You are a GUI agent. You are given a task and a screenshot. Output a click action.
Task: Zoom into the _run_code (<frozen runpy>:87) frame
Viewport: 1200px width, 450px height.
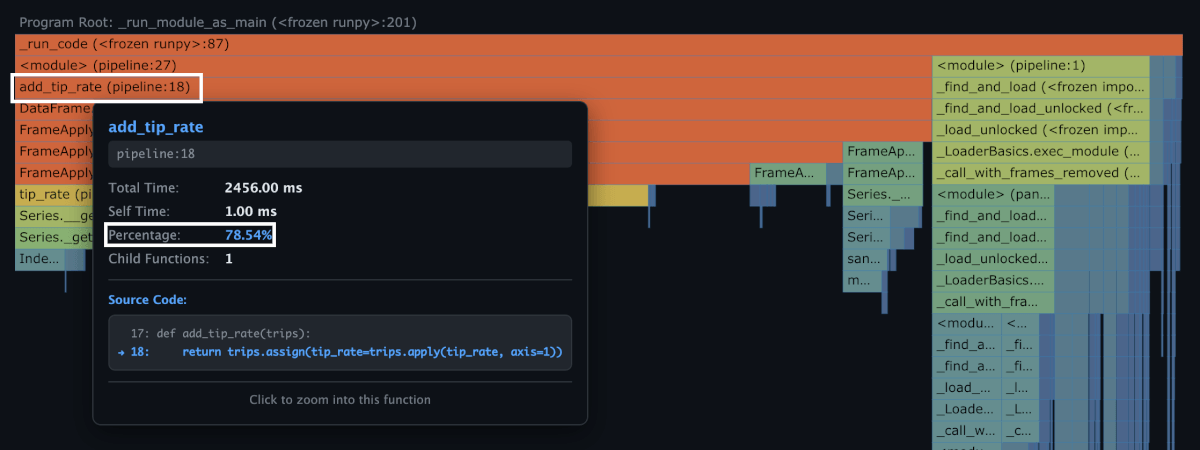tap(599, 44)
